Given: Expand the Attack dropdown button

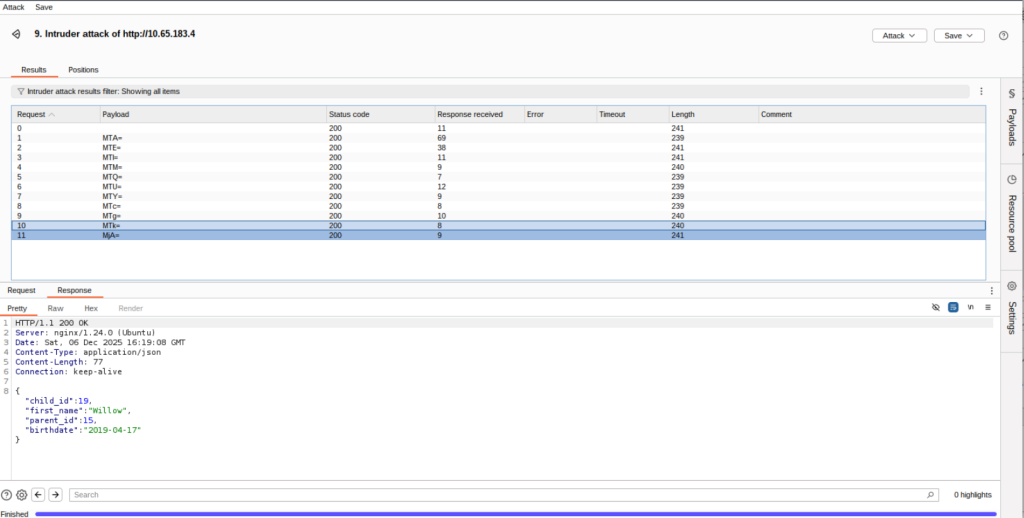Looking at the screenshot, I should click(899, 35).
